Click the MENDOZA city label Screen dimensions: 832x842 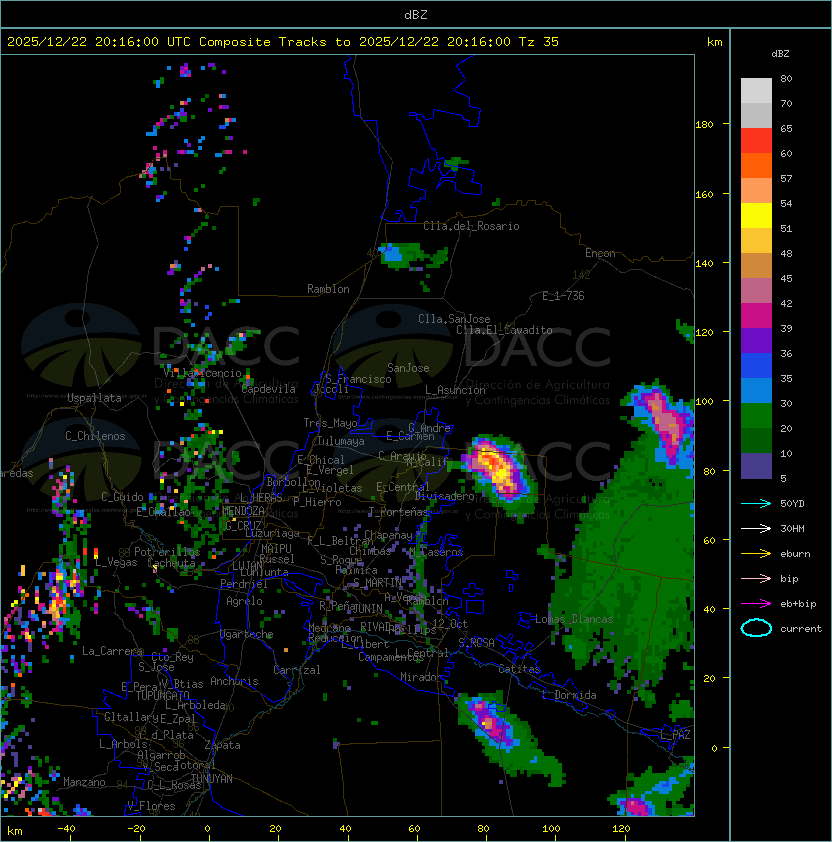coord(243,511)
